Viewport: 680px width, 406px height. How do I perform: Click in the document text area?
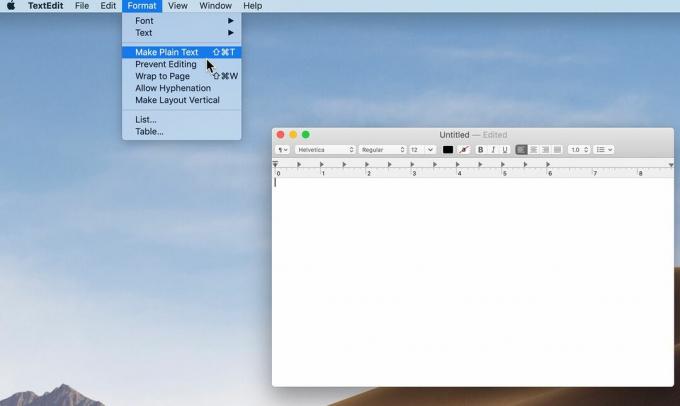[473, 282]
